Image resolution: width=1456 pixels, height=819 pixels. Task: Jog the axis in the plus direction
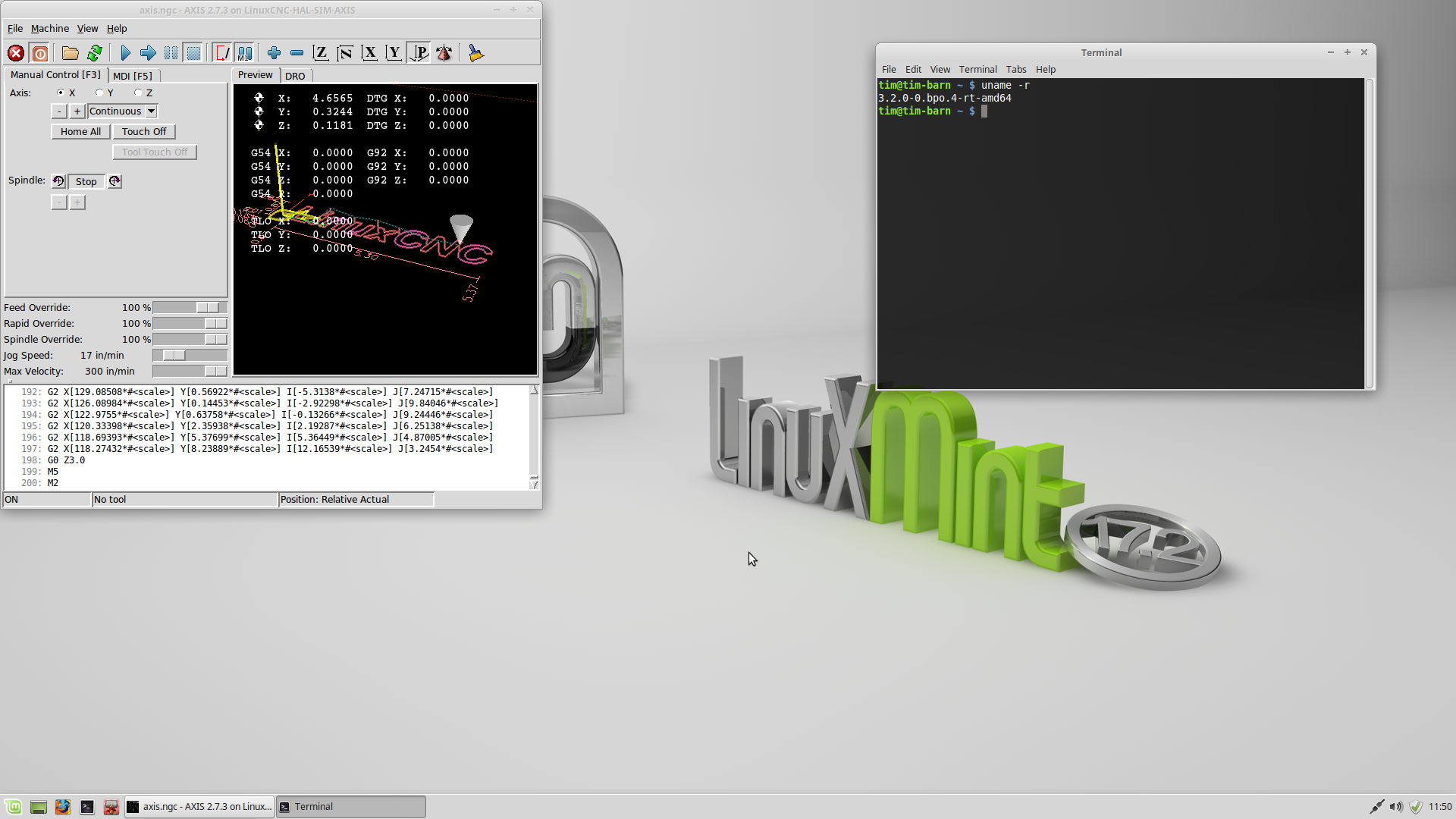pyautogui.click(x=77, y=111)
